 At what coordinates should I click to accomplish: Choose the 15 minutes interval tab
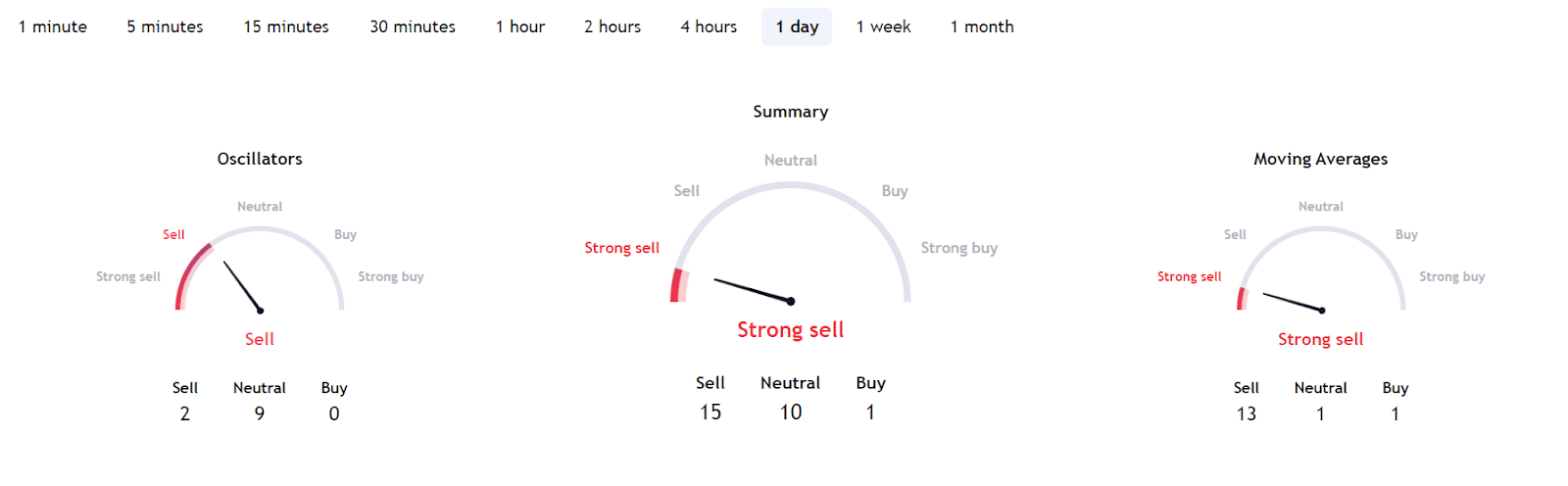pyautogui.click(x=286, y=26)
